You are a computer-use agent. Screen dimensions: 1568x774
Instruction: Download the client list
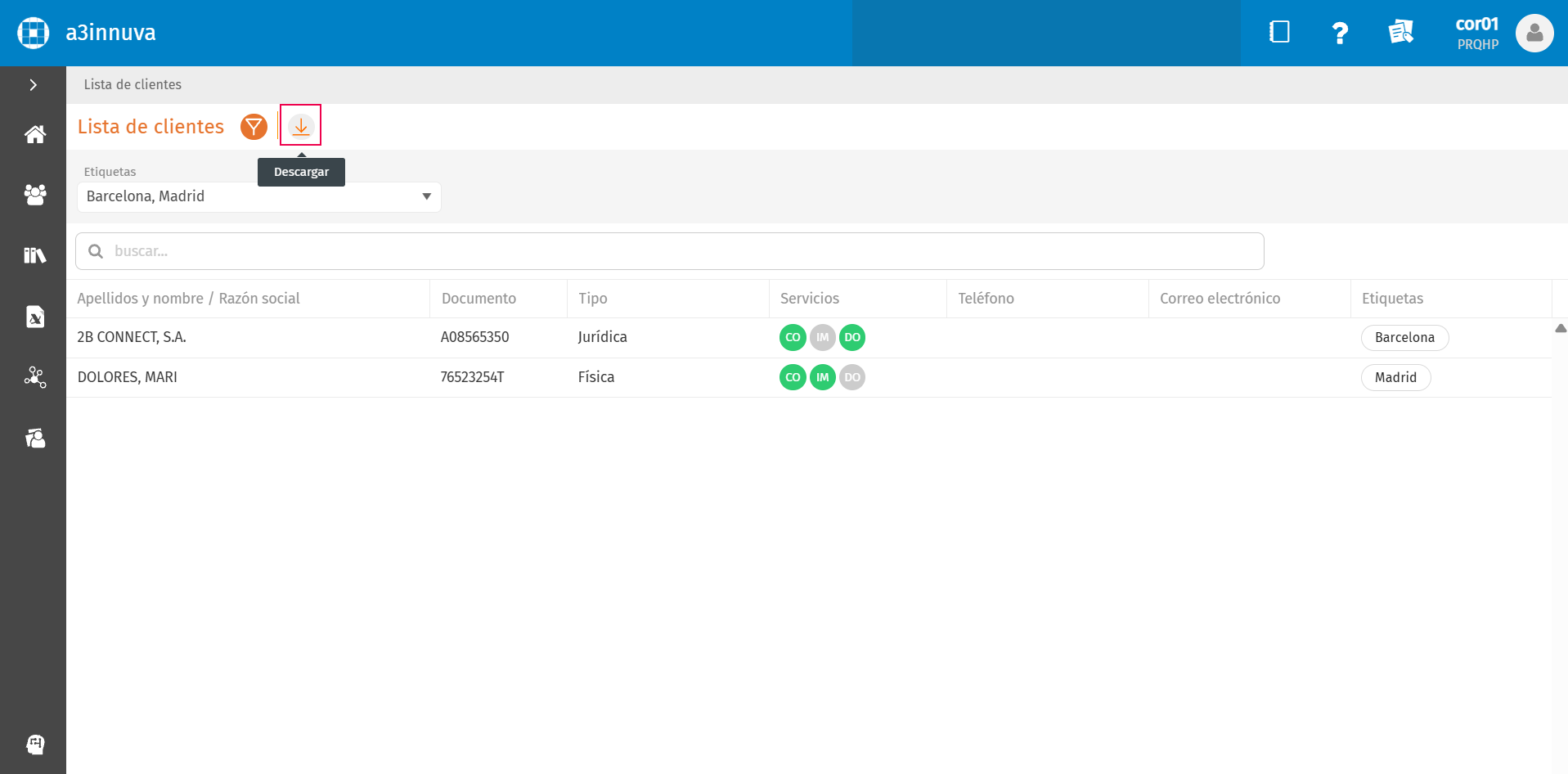click(301, 126)
